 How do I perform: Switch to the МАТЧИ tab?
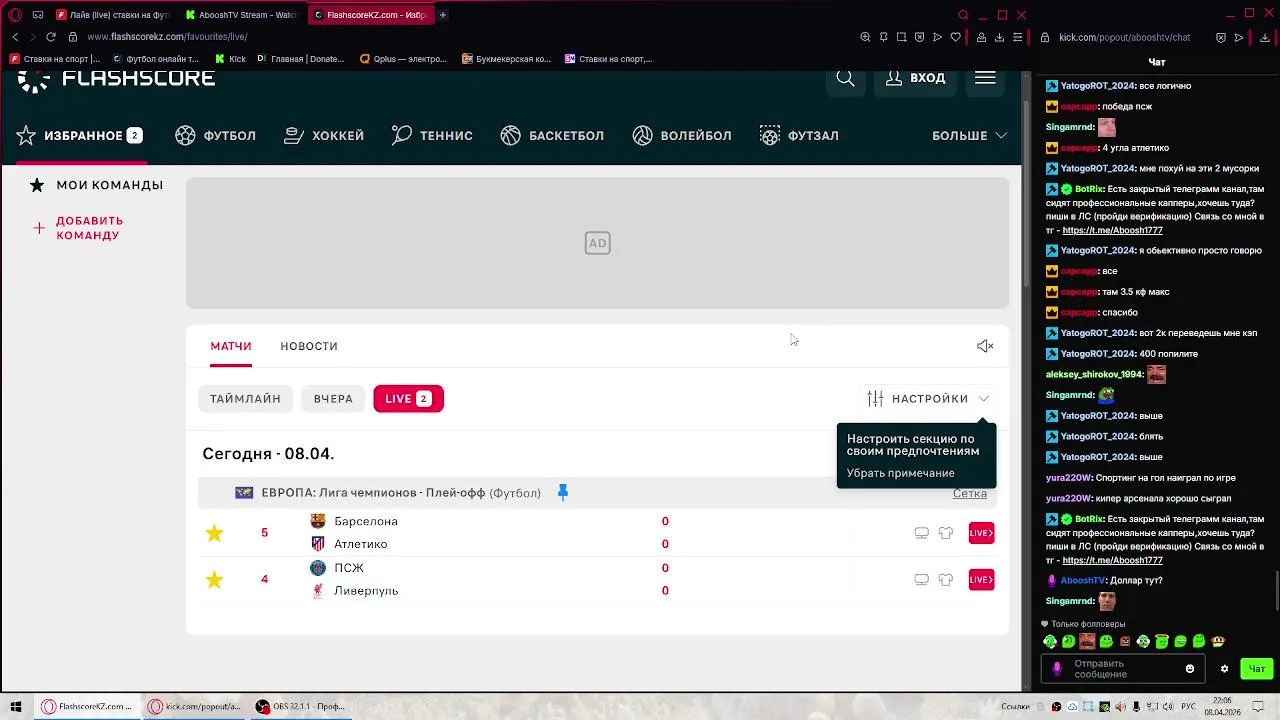231,346
